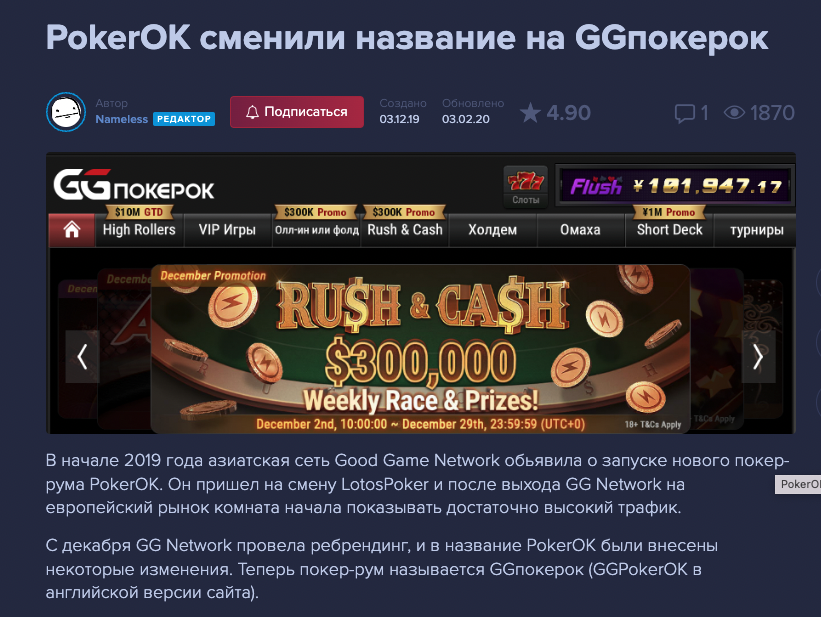Switch to the Холдем tab
The width and height of the screenshot is (821, 617).
tap(493, 229)
